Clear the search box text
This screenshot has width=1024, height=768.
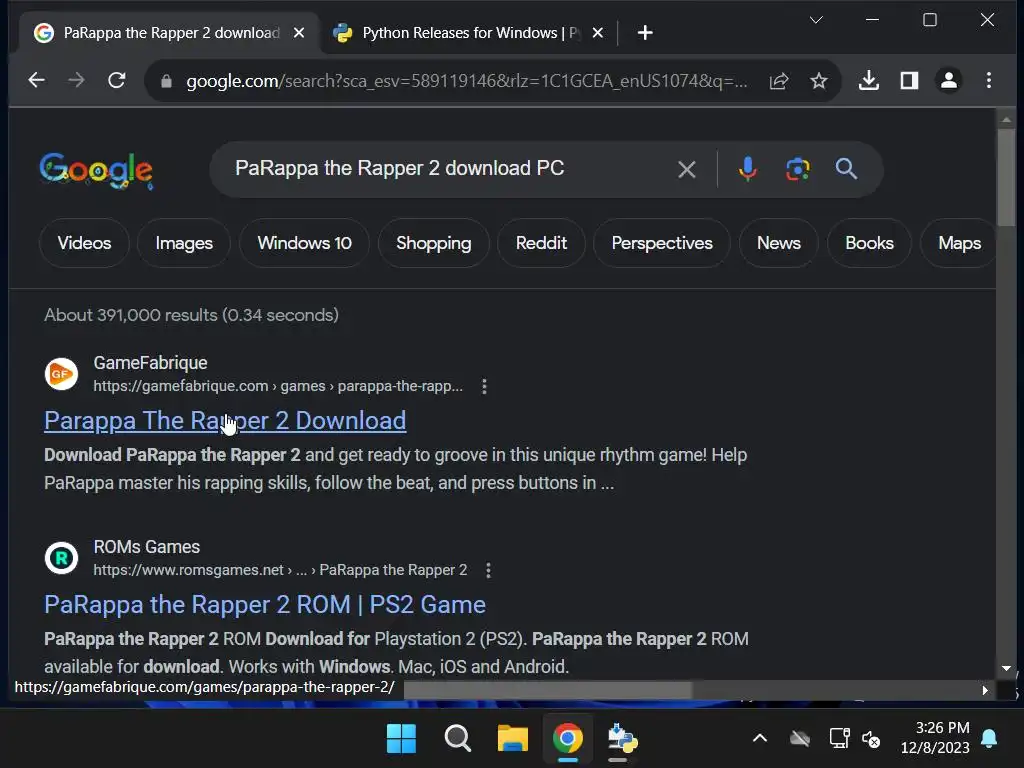686,170
